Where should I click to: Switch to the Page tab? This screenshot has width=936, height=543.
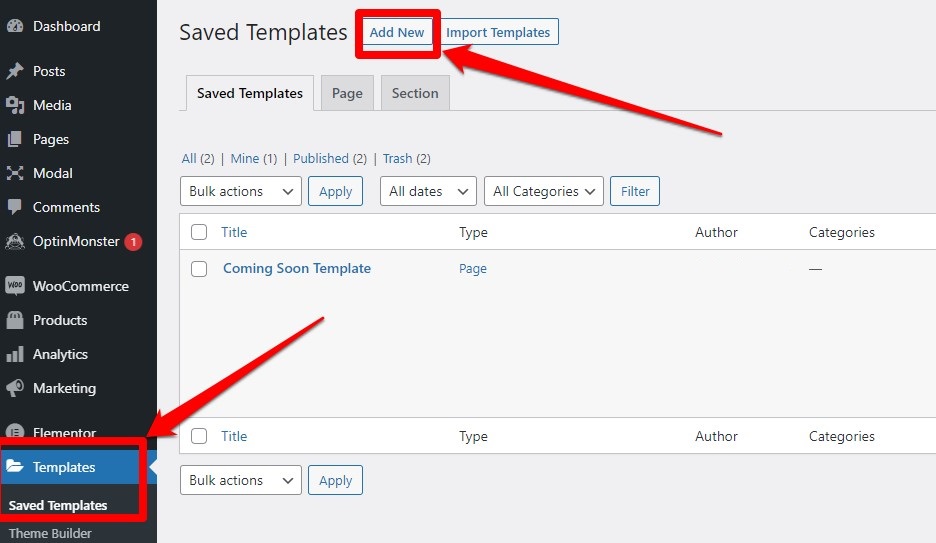click(347, 93)
